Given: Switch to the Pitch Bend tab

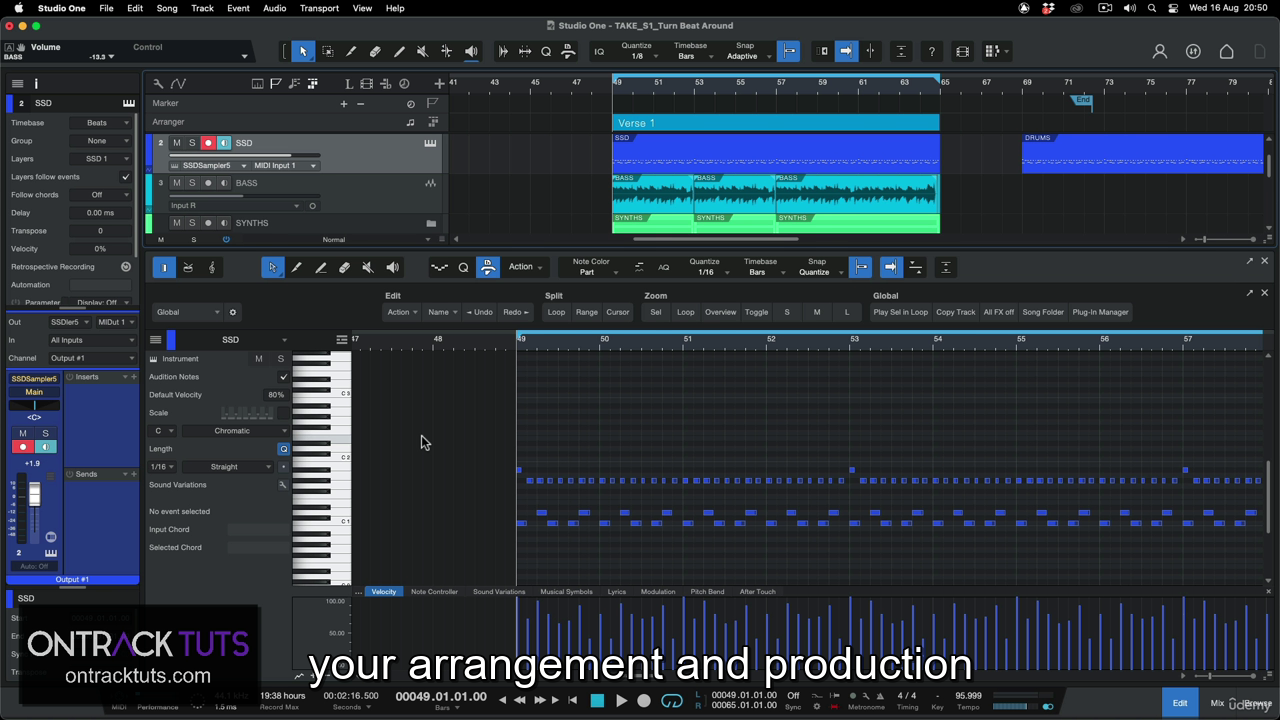Looking at the screenshot, I should [707, 592].
